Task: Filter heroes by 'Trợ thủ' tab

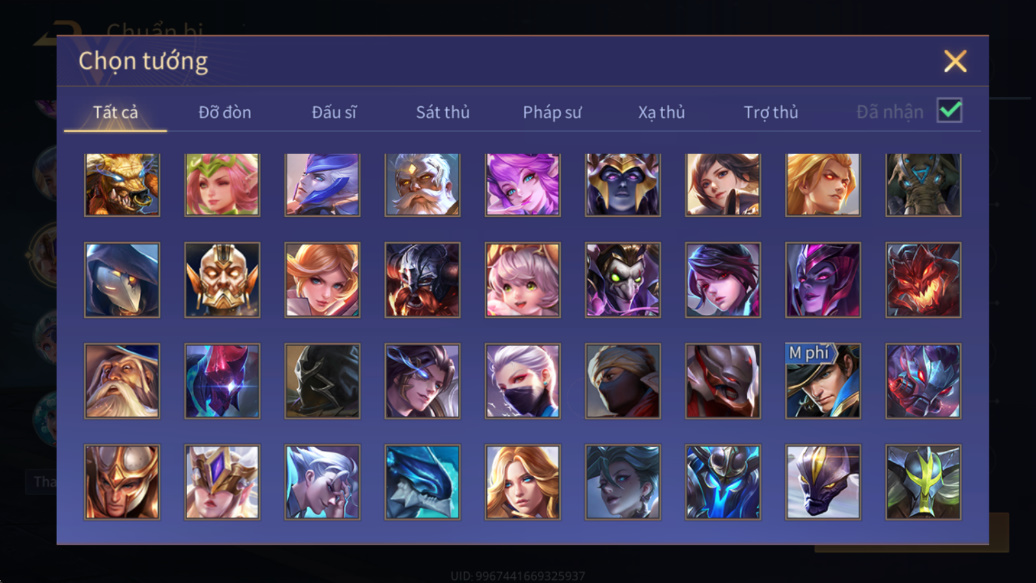Action: [771, 112]
